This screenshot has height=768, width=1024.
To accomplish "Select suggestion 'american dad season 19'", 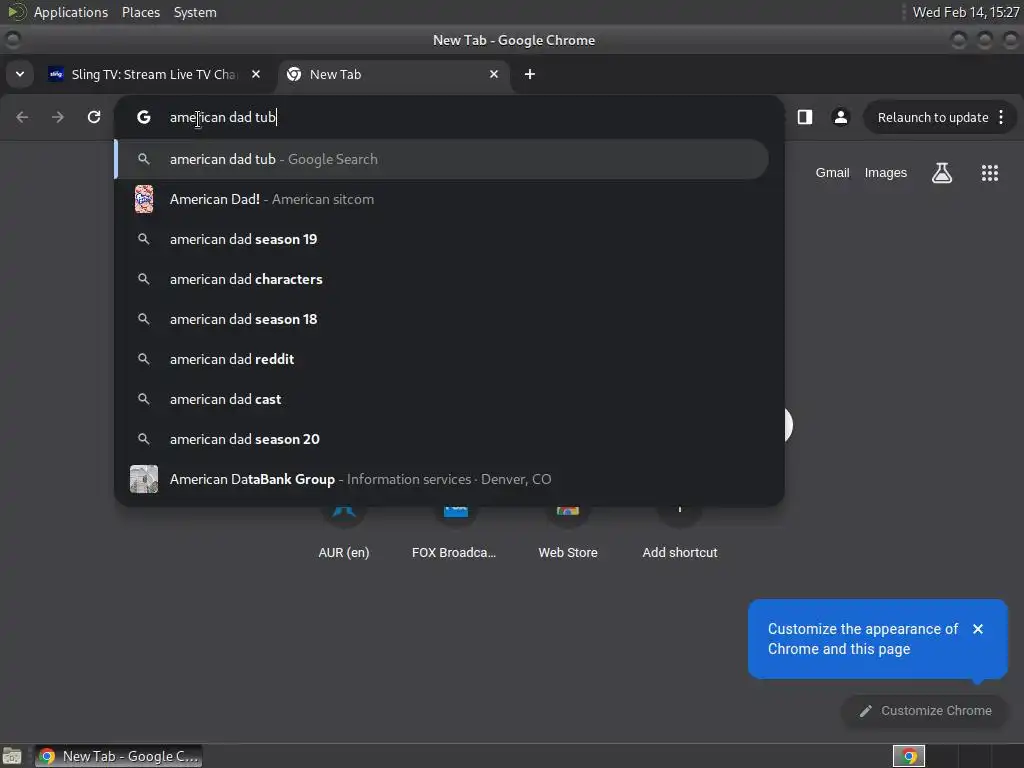I will (x=441, y=239).
